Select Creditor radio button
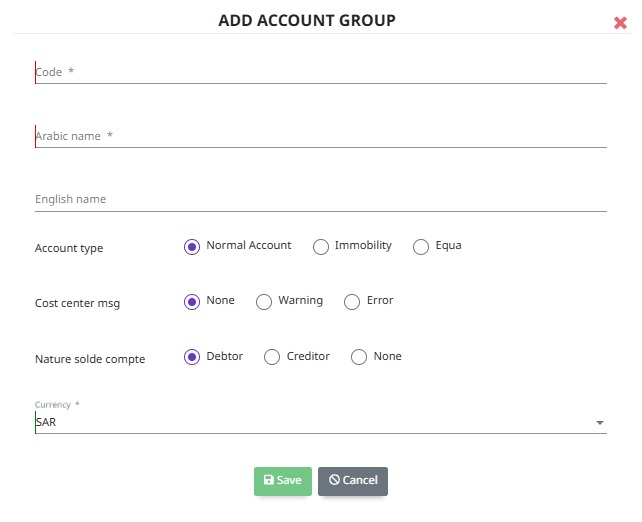The width and height of the screenshot is (642, 522). pyautogui.click(x=272, y=357)
